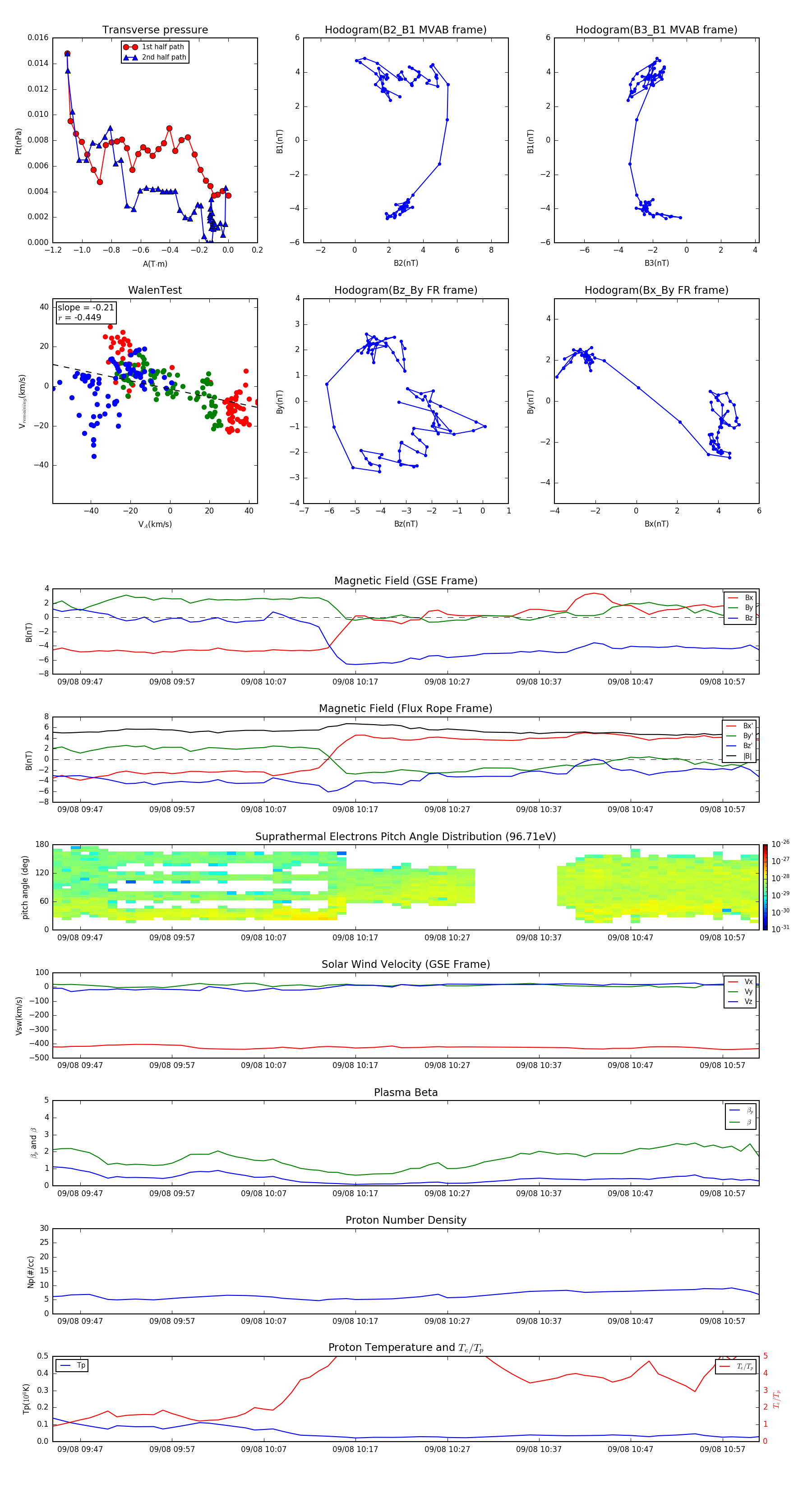Click 'Hodogram(B2_B1 MVAB frame)' title
Viewport: 812px width, 1489px height.
pyautogui.click(x=406, y=30)
